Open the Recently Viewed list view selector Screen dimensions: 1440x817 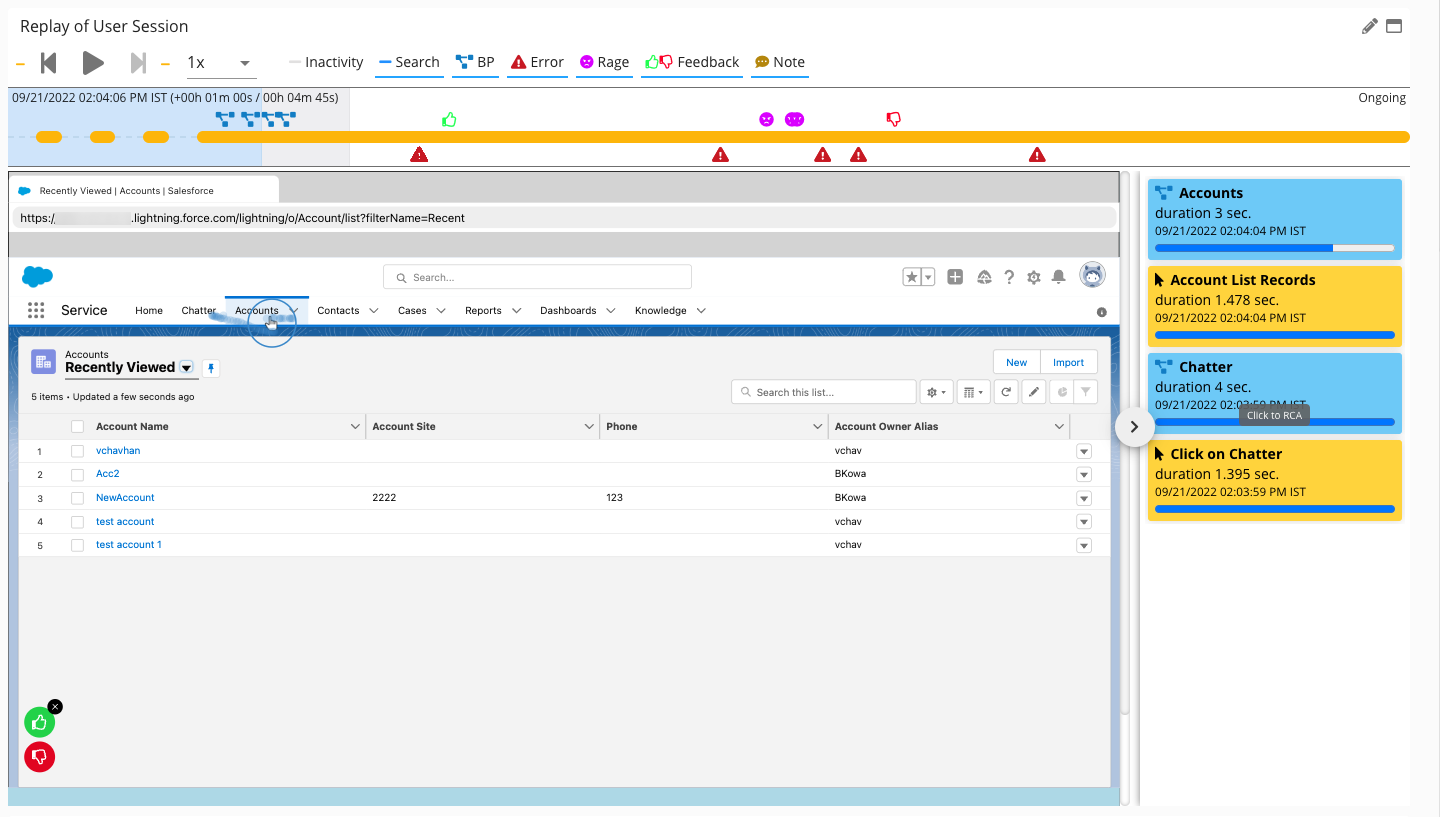[x=186, y=368]
